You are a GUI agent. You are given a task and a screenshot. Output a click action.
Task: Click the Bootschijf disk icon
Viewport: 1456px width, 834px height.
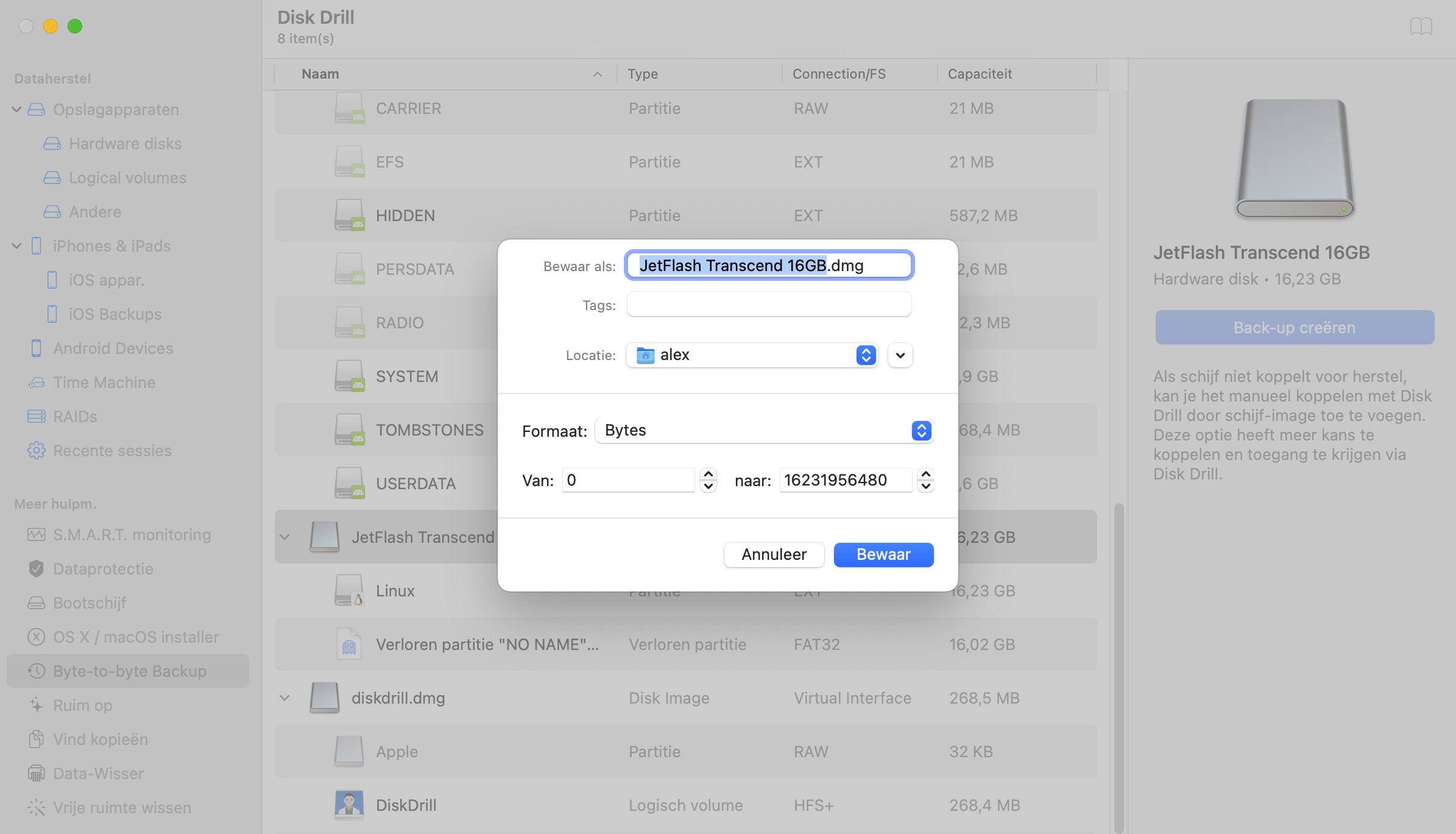pyautogui.click(x=37, y=603)
